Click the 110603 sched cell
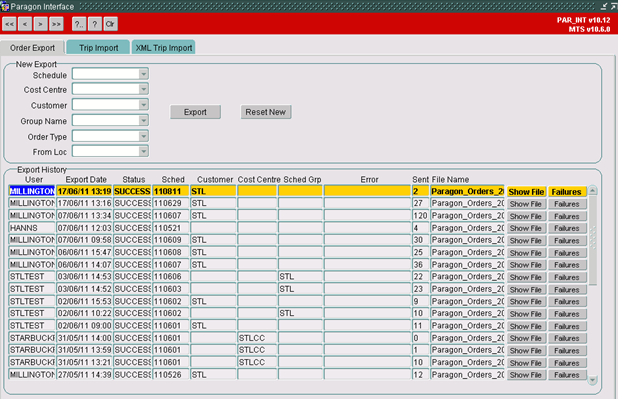Screen dimensions: 618x399 pyautogui.click(x=171, y=289)
